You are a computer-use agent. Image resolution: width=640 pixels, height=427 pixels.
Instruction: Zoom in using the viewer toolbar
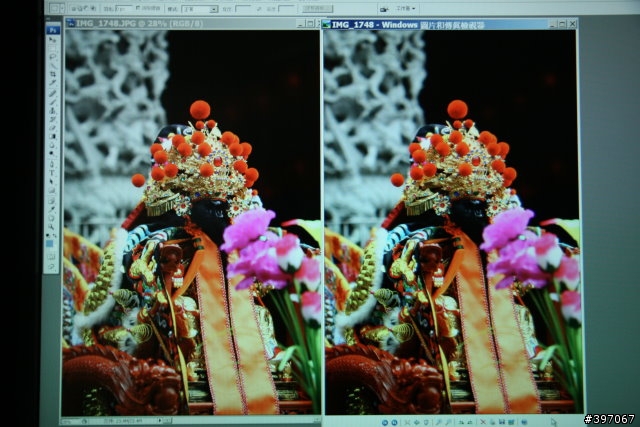click(438, 422)
